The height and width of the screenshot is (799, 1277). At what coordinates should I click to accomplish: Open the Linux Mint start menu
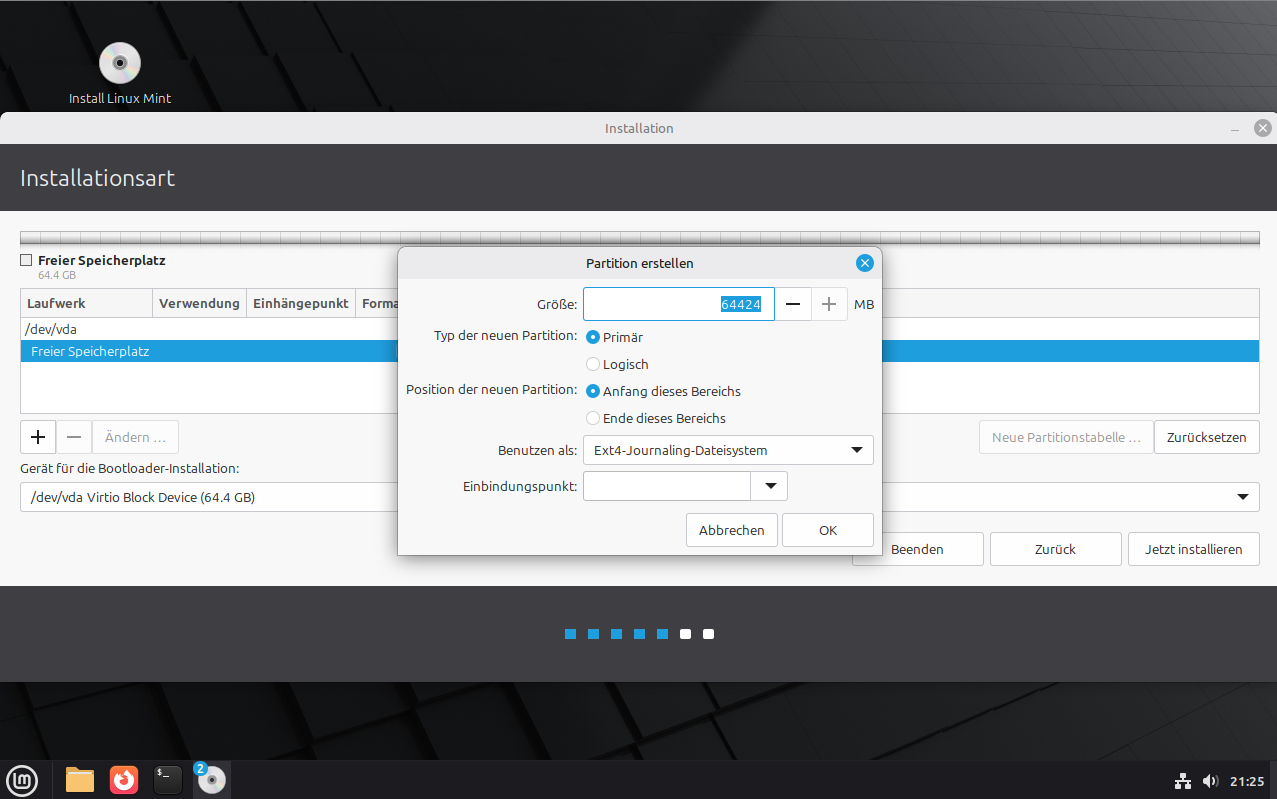point(22,779)
